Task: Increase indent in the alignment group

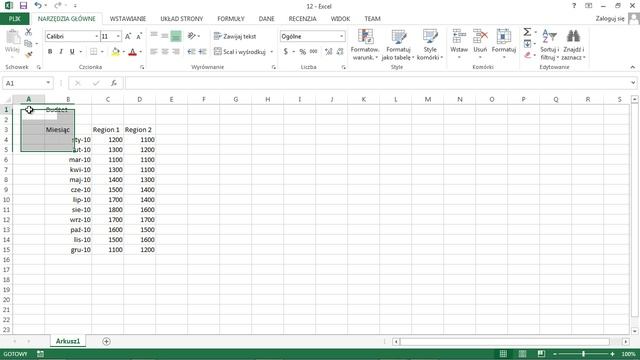Action: (202, 52)
